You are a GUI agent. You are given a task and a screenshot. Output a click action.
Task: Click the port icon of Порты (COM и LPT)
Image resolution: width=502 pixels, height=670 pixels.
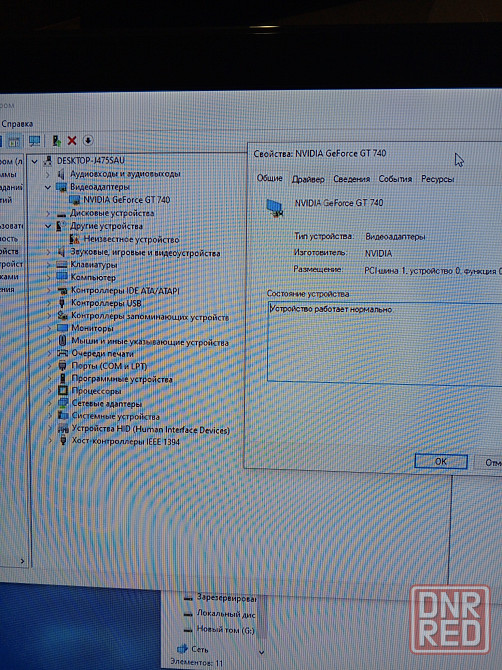click(x=63, y=366)
